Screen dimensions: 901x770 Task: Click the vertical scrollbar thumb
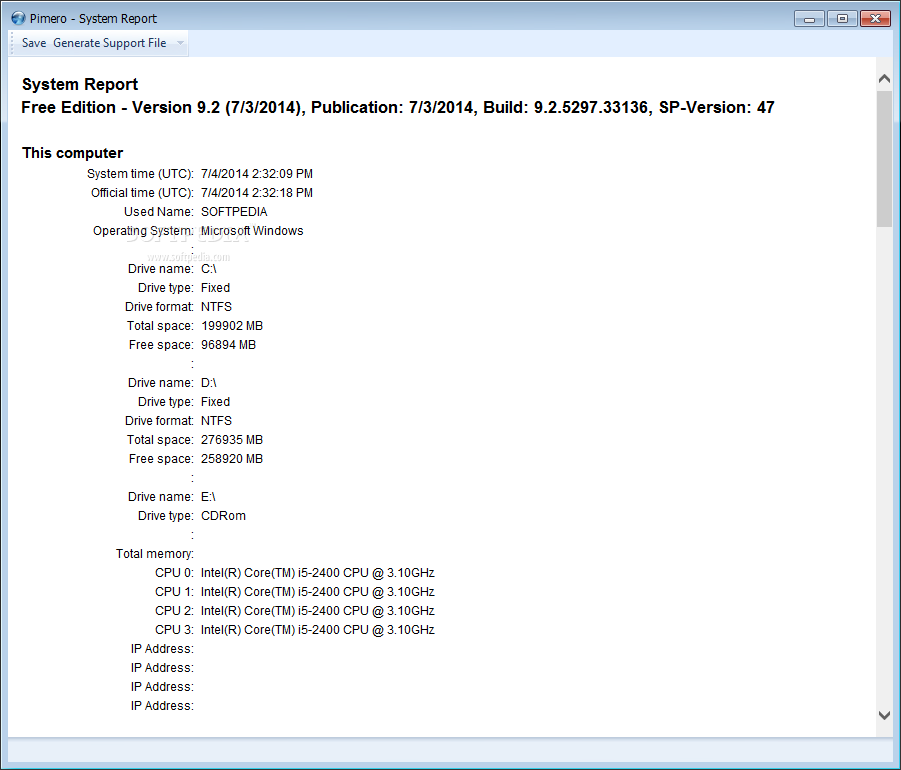point(884,159)
